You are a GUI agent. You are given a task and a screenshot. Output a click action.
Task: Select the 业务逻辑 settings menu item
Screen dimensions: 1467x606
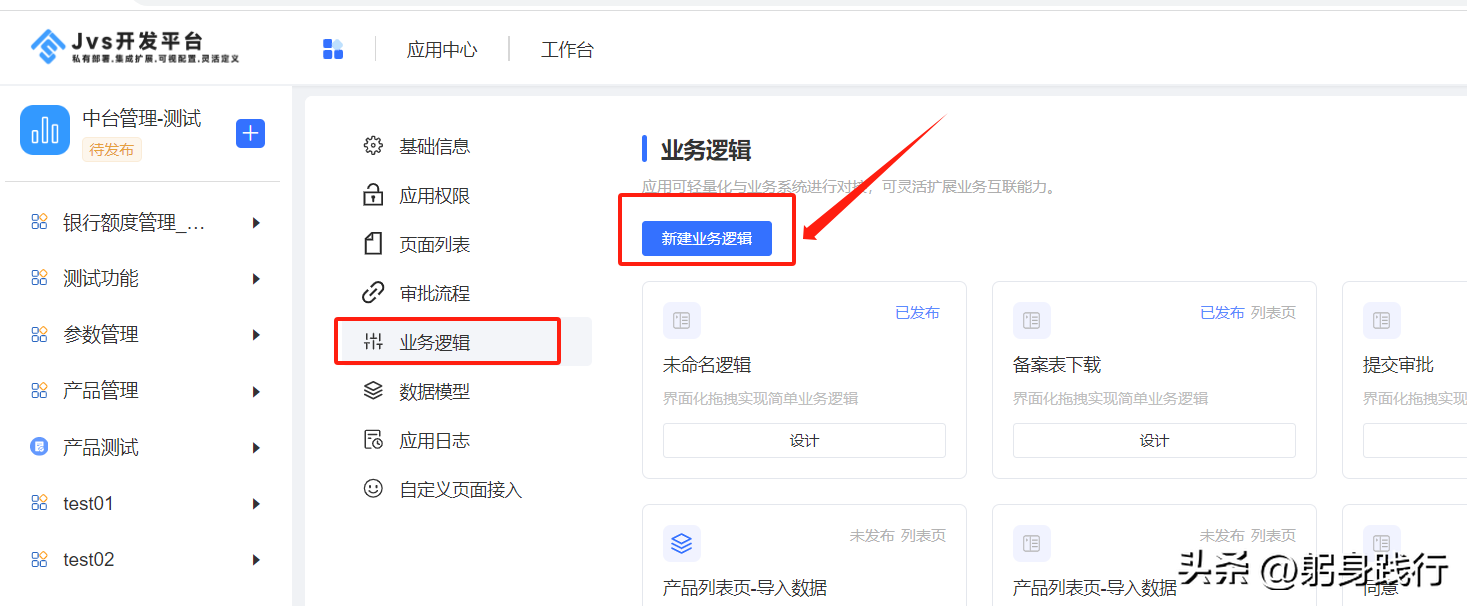click(435, 342)
